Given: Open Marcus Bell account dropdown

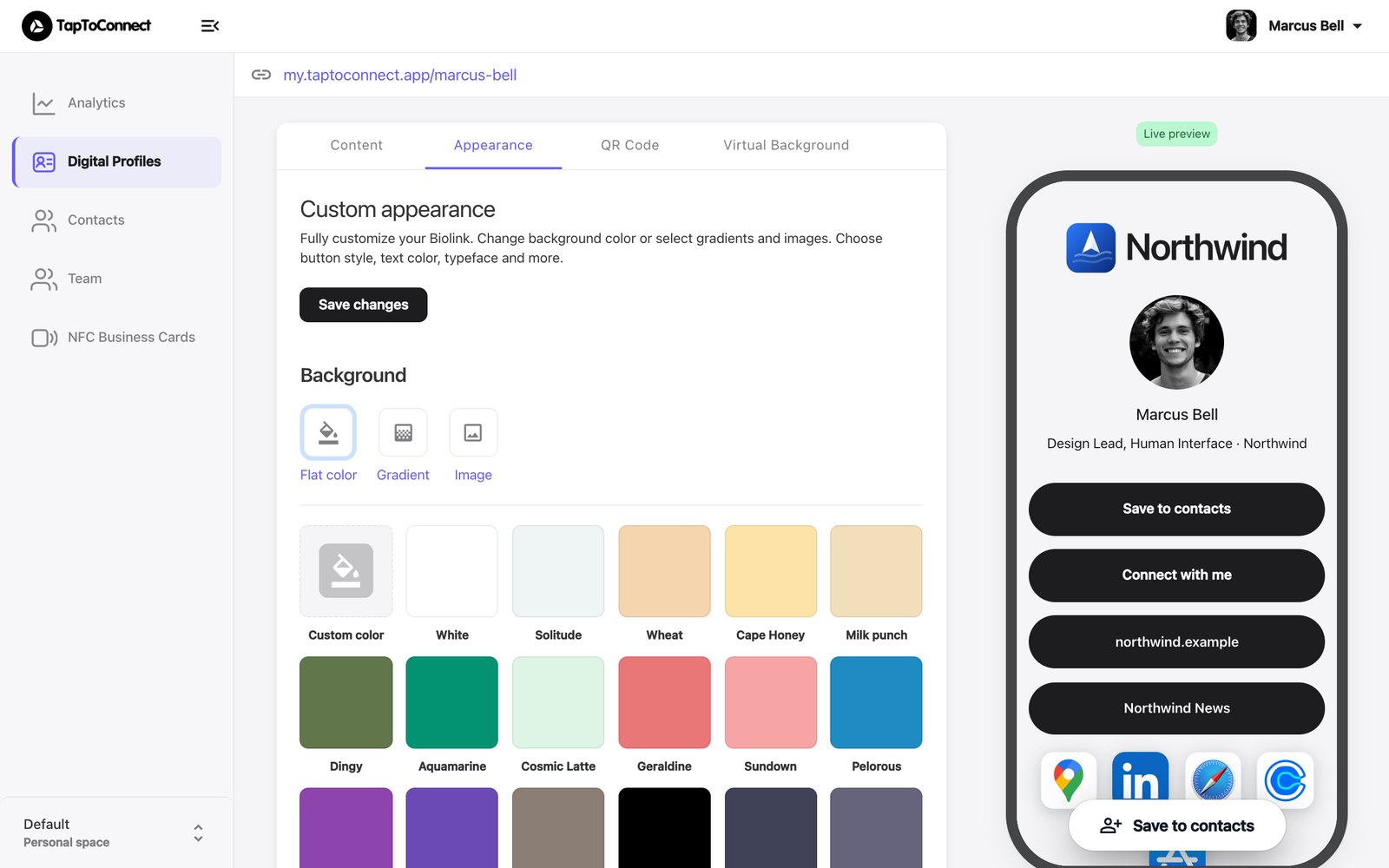Looking at the screenshot, I should tap(1294, 26).
